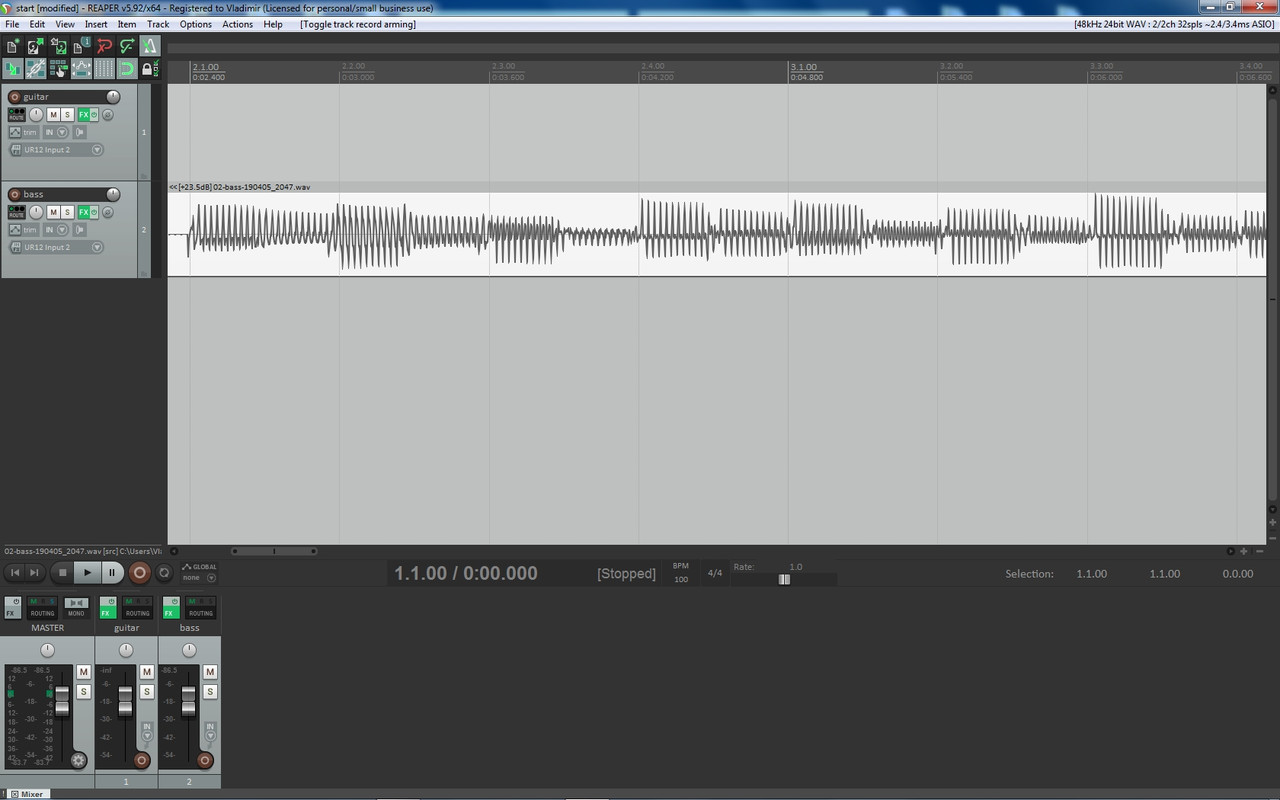Toggle the transport Repeat button

pos(164,573)
